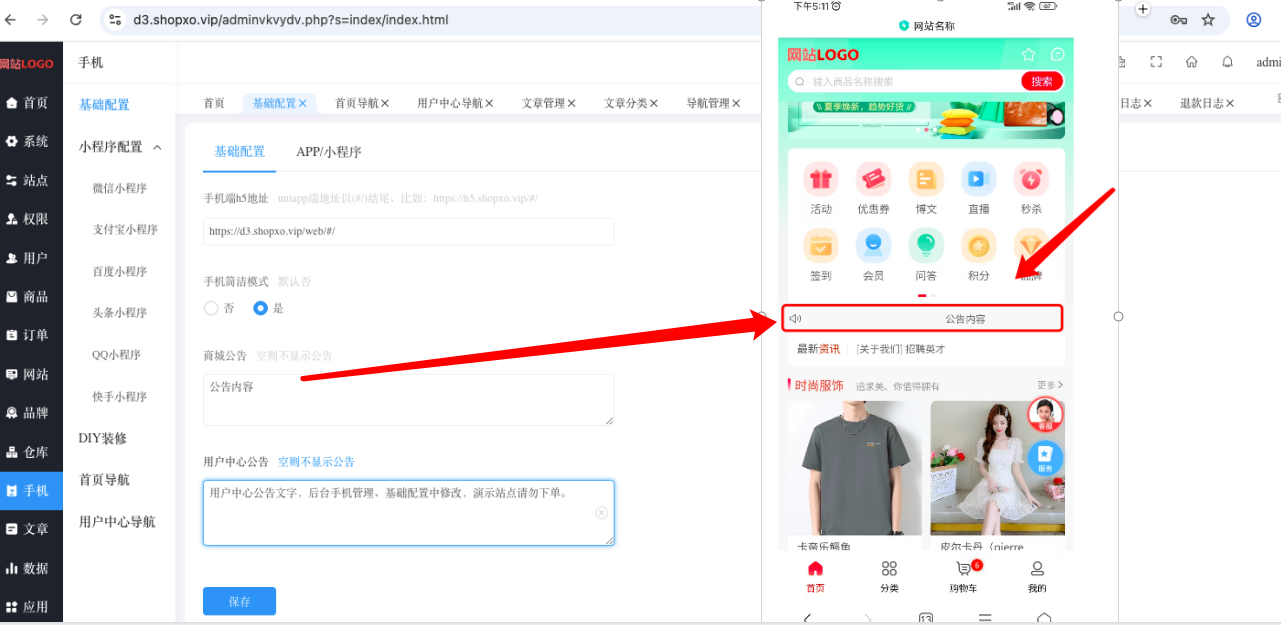Tap the 直播 live stream icon

(978, 180)
